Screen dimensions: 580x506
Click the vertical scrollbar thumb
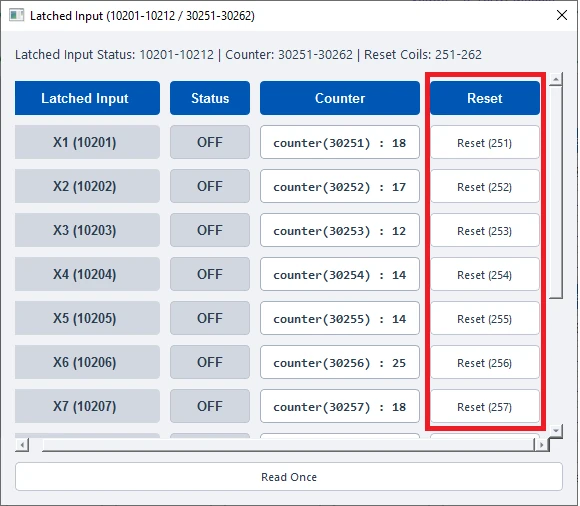(556, 192)
